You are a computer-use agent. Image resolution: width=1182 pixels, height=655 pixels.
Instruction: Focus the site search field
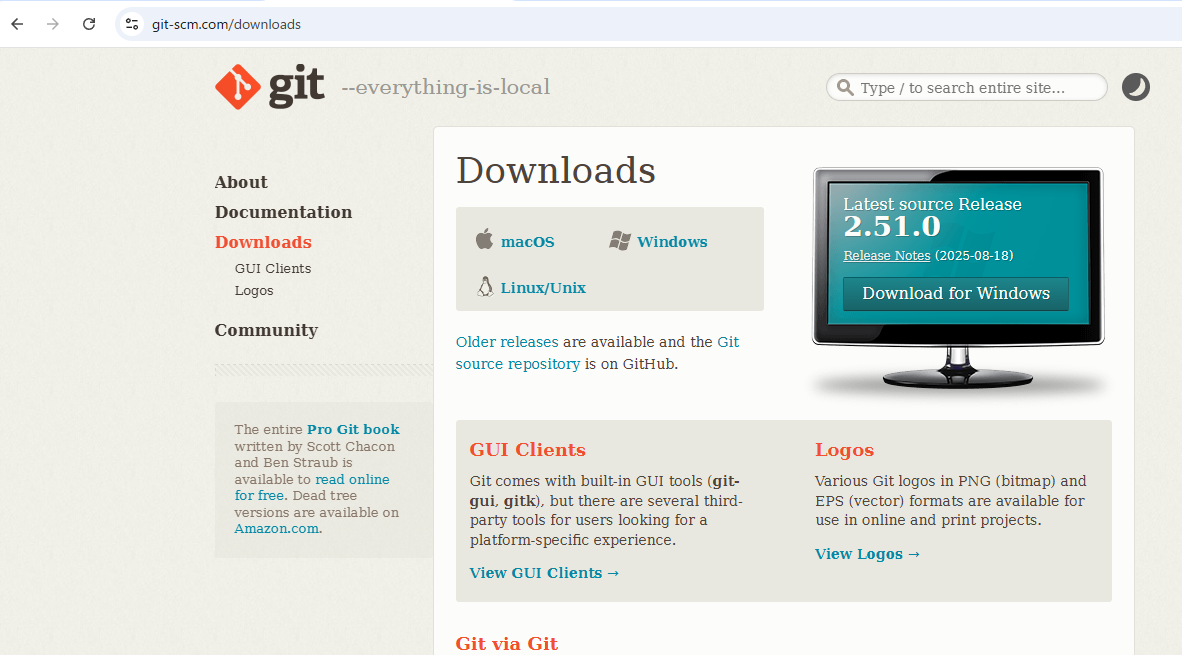click(x=966, y=87)
